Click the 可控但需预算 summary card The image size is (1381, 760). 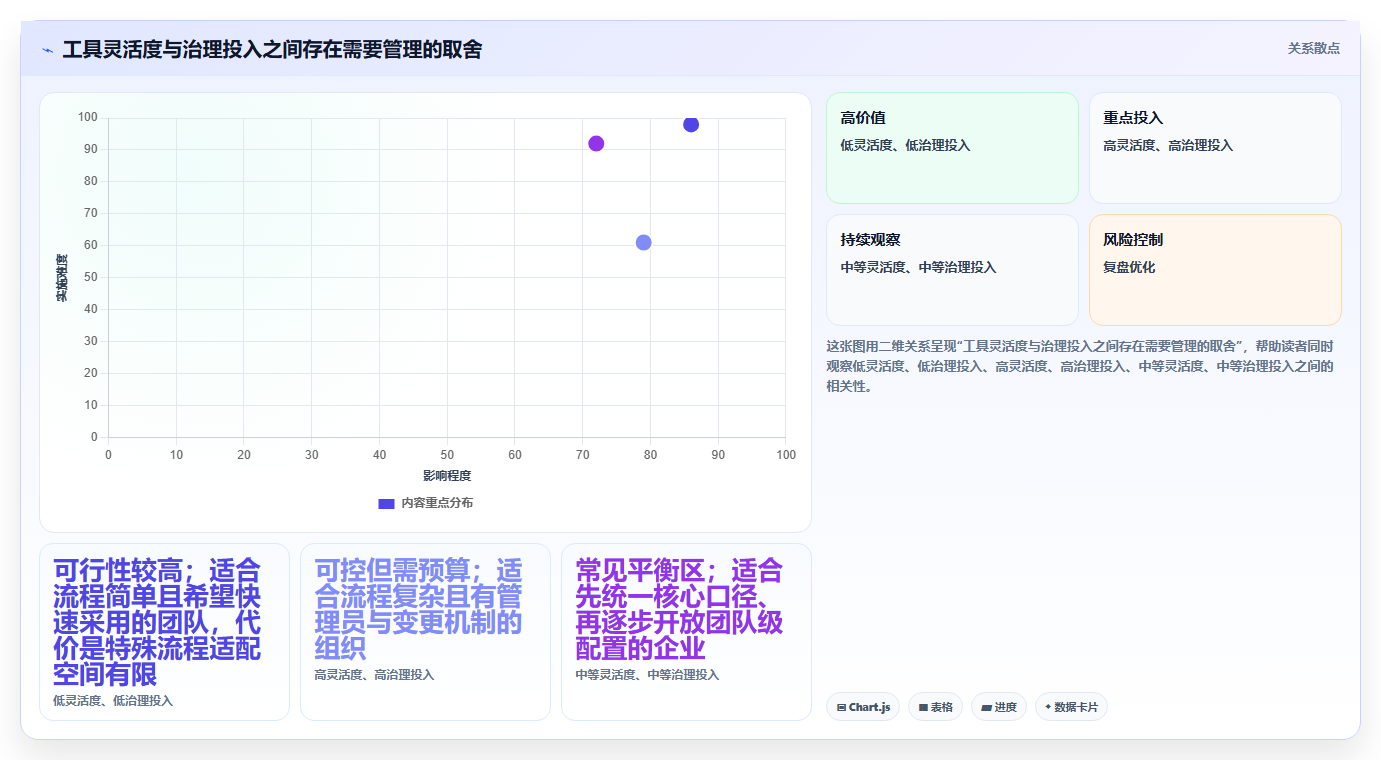point(425,632)
